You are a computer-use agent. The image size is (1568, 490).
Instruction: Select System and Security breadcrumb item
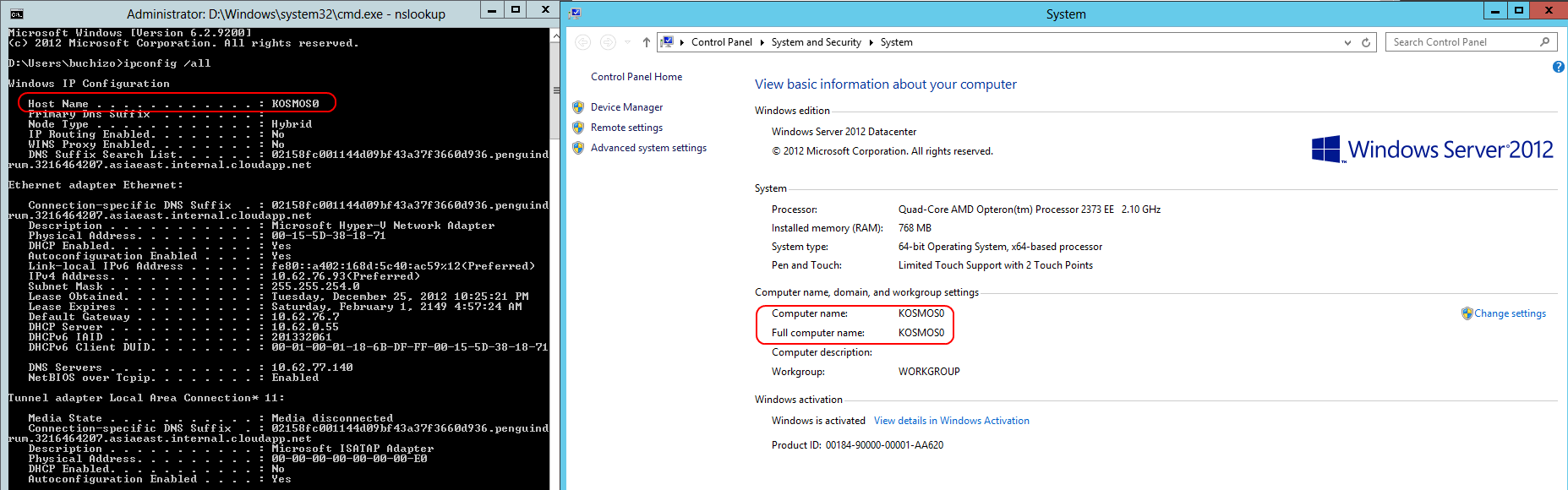coord(816,42)
